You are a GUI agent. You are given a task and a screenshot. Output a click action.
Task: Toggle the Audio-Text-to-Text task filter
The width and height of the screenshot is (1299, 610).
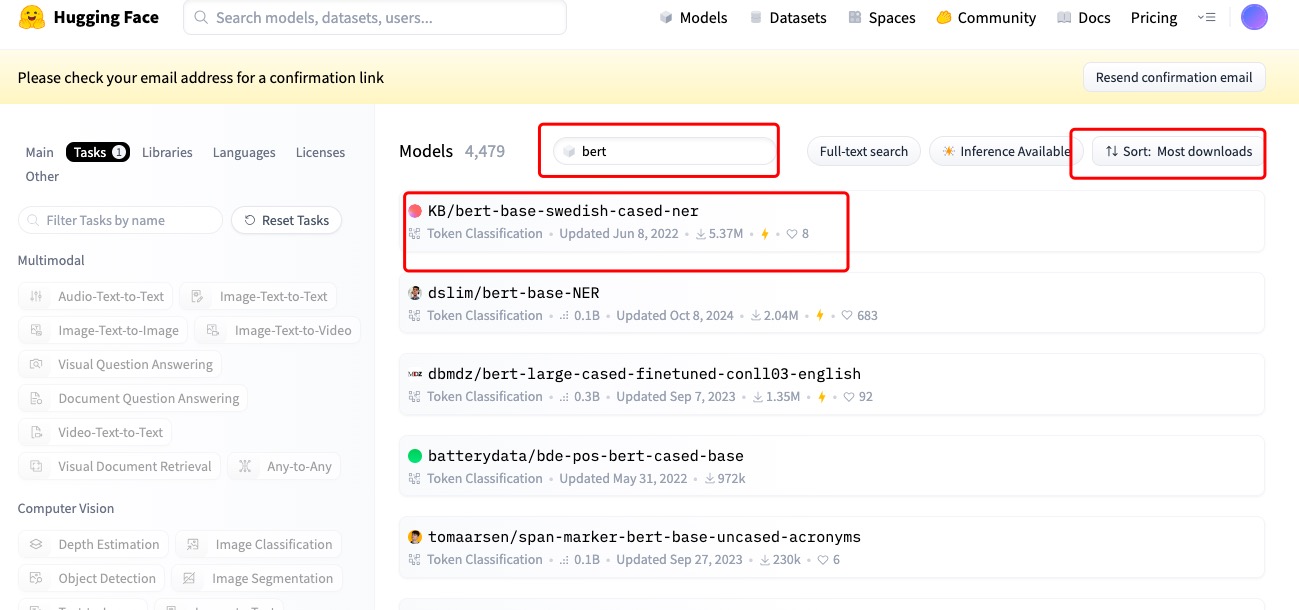click(96, 297)
